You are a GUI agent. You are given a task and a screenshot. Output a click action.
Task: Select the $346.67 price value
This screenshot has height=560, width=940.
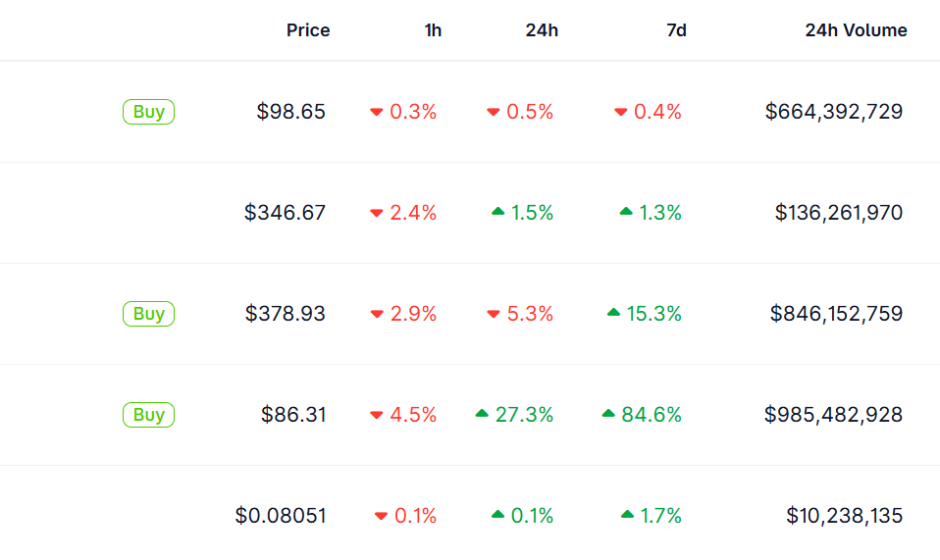pyautogui.click(x=285, y=213)
